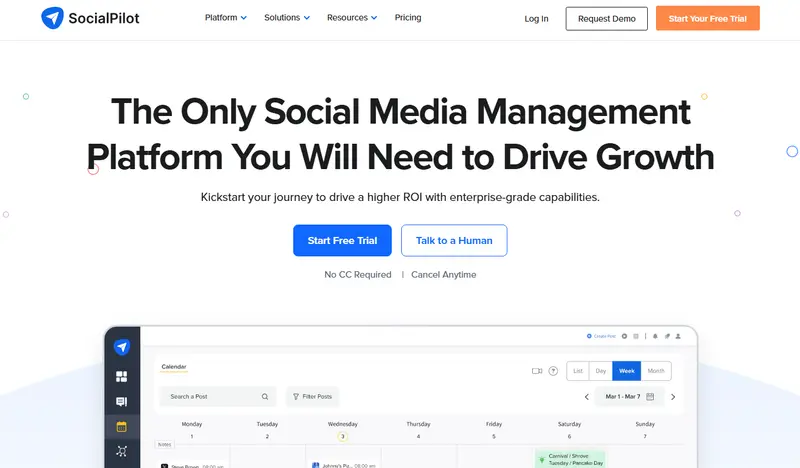Open the network nodes icon in sidebar
The width and height of the screenshot is (800, 468).
pyautogui.click(x=121, y=451)
